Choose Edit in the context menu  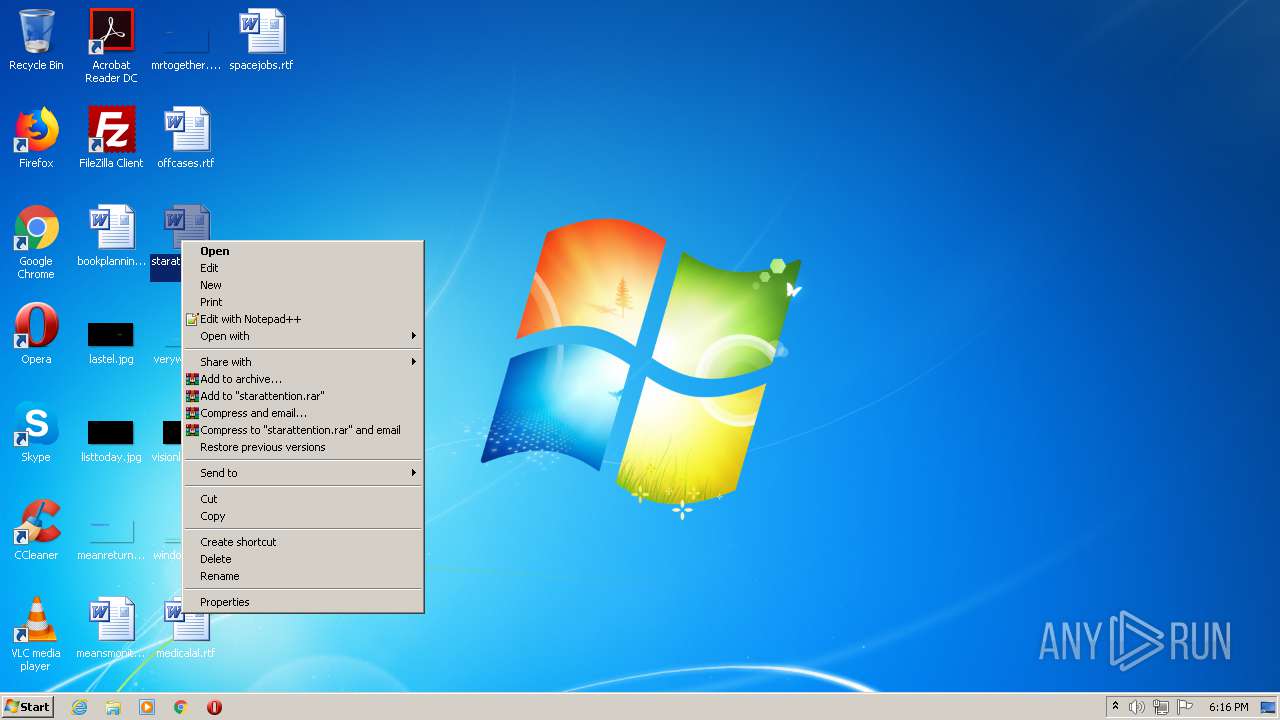pos(303,268)
